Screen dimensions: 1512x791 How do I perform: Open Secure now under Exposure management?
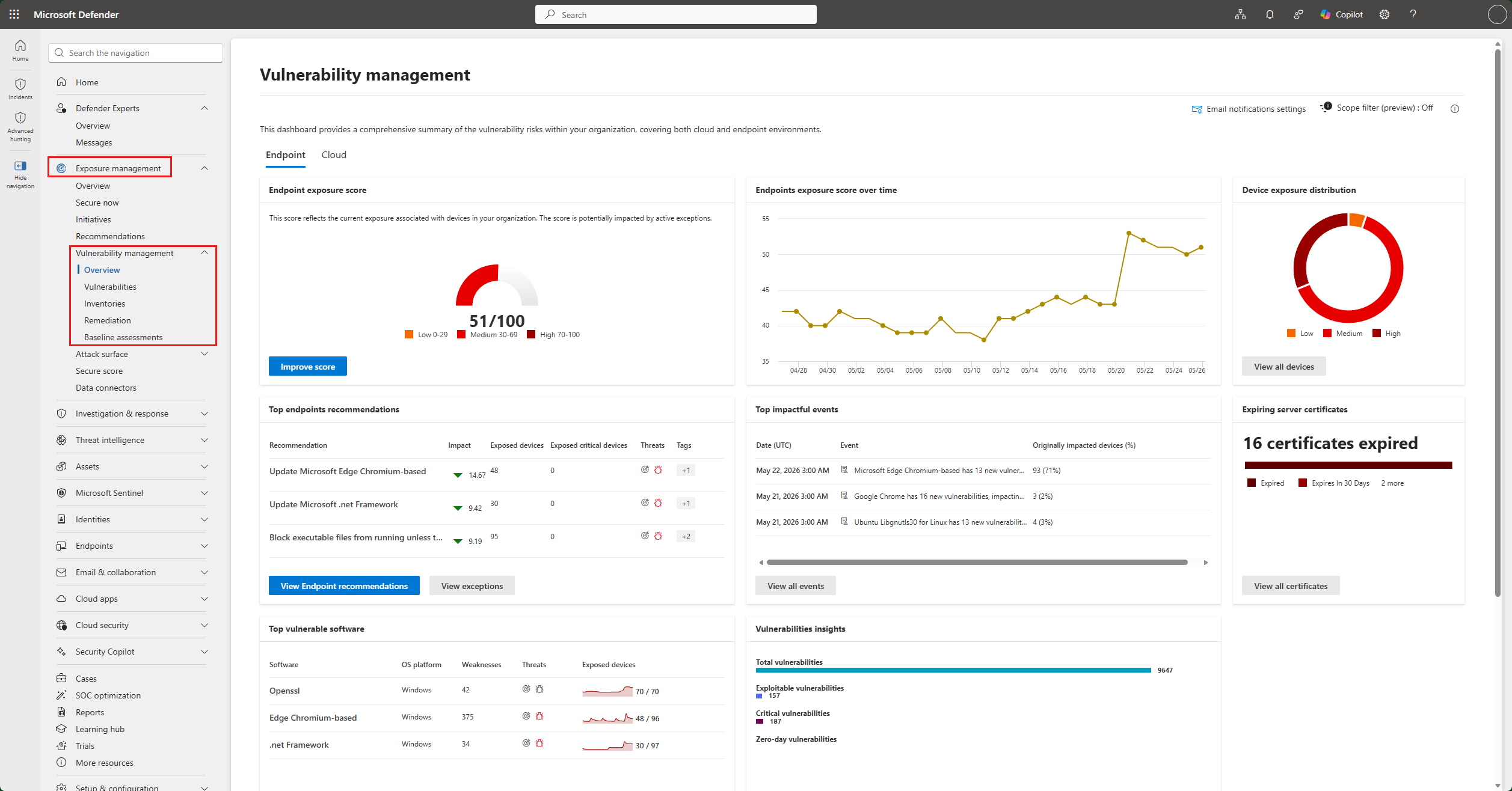coord(97,203)
